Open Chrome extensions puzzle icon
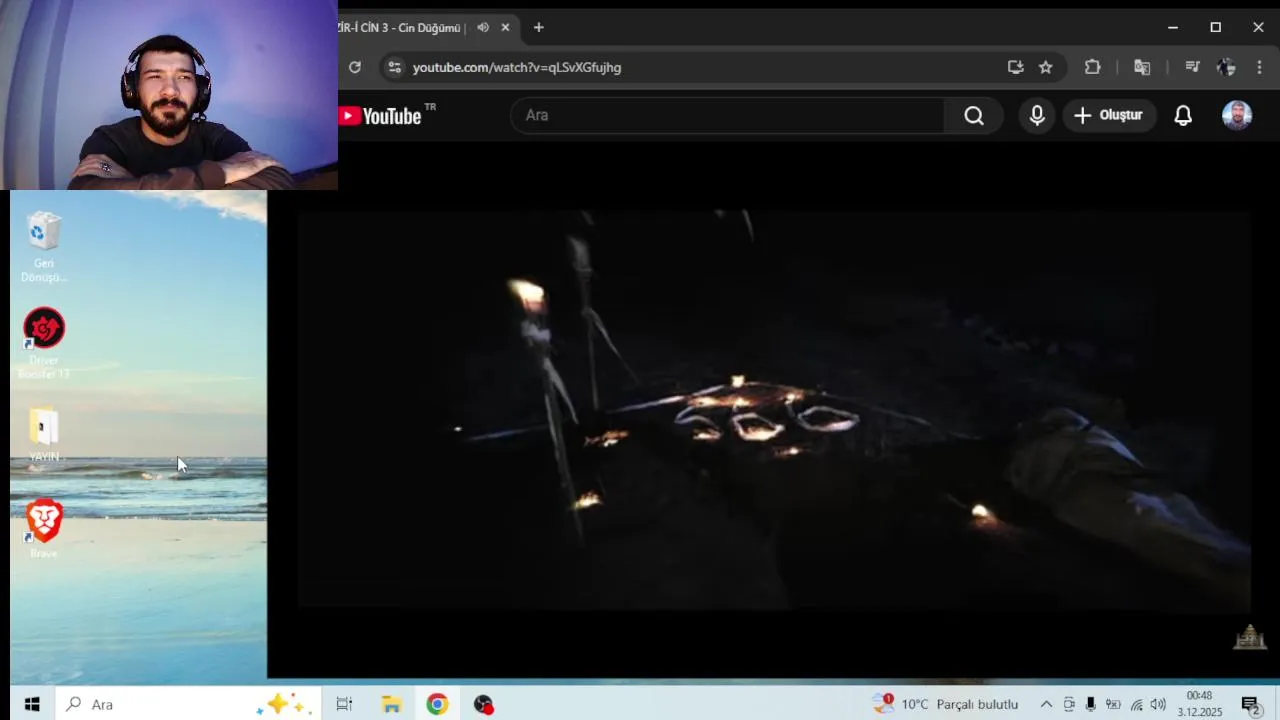 pos(1092,67)
